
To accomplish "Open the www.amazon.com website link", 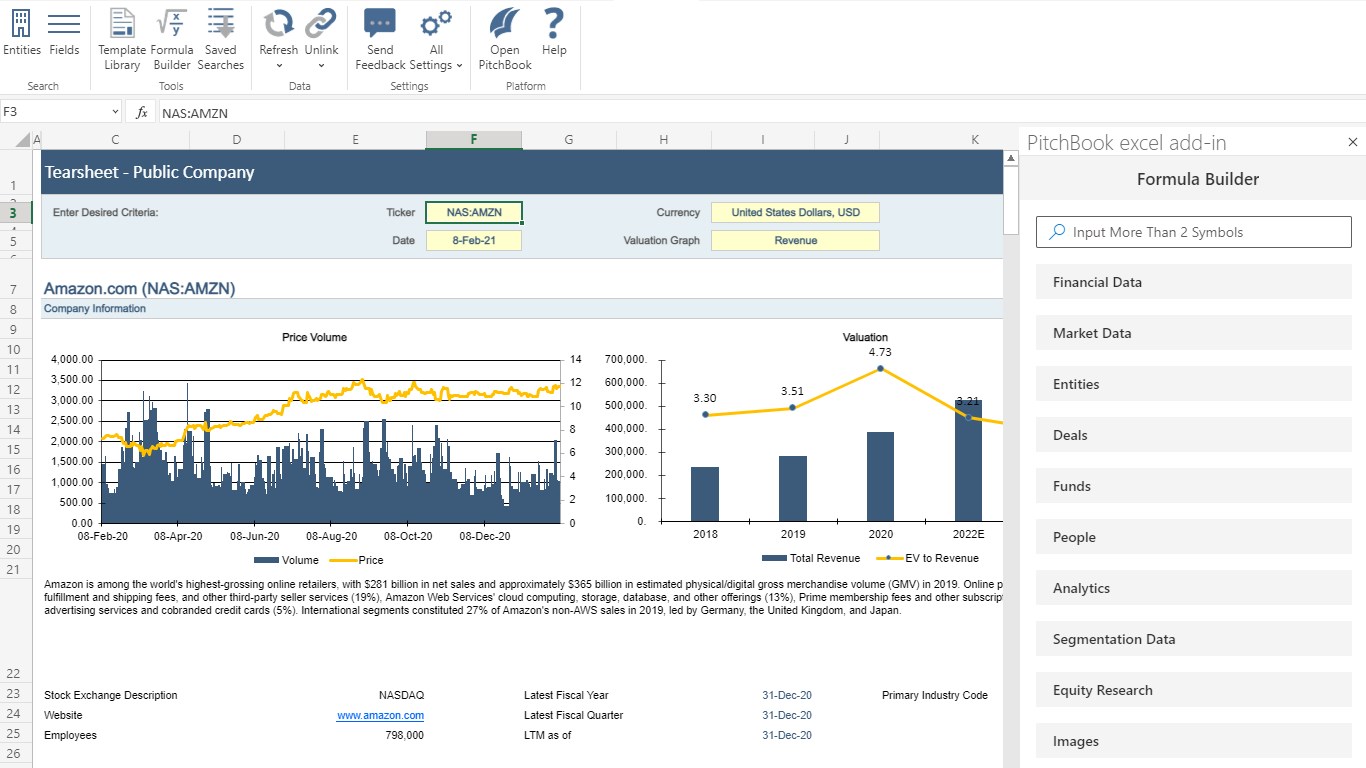I will (380, 715).
